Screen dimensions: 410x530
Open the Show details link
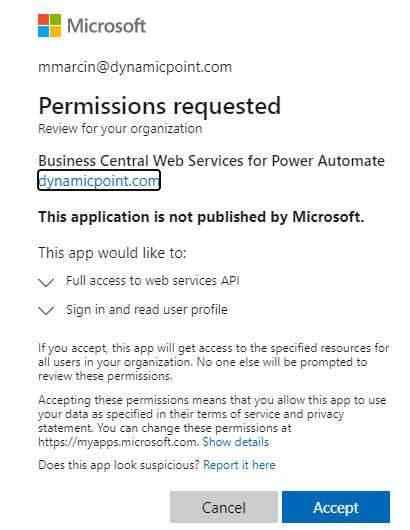236,442
